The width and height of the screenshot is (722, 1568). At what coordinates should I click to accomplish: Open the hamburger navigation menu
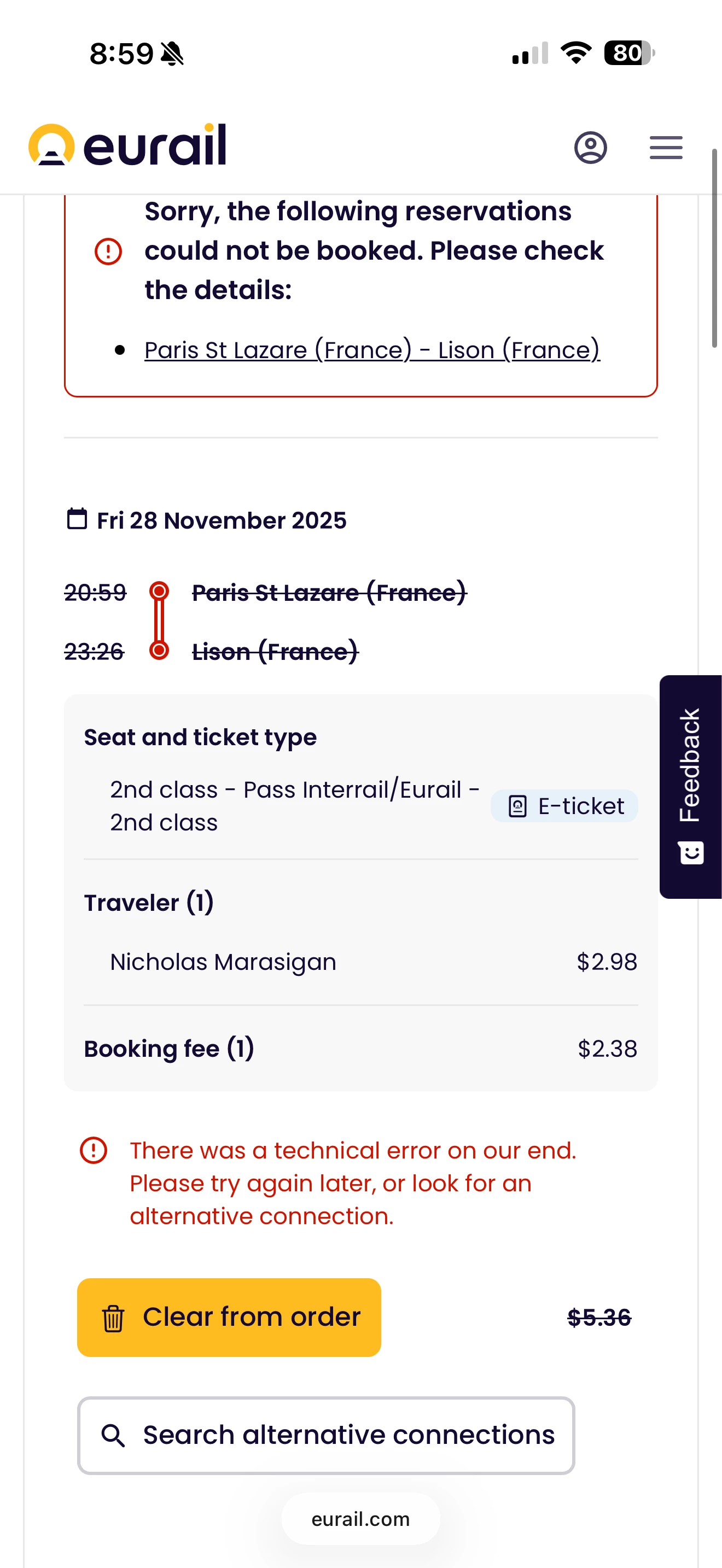click(665, 147)
